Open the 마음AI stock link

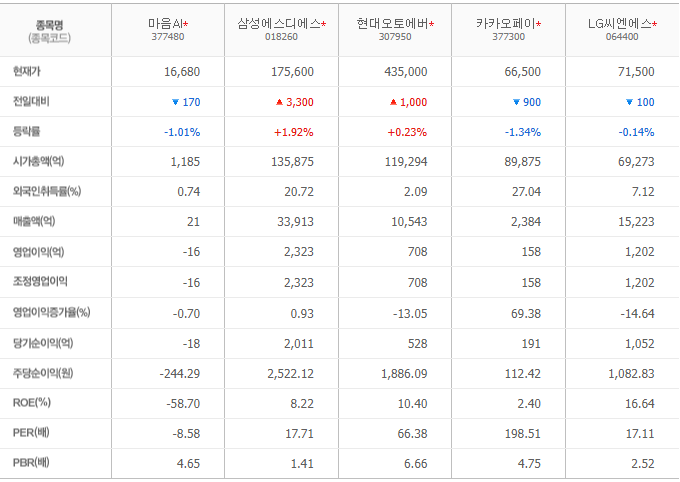166,24
